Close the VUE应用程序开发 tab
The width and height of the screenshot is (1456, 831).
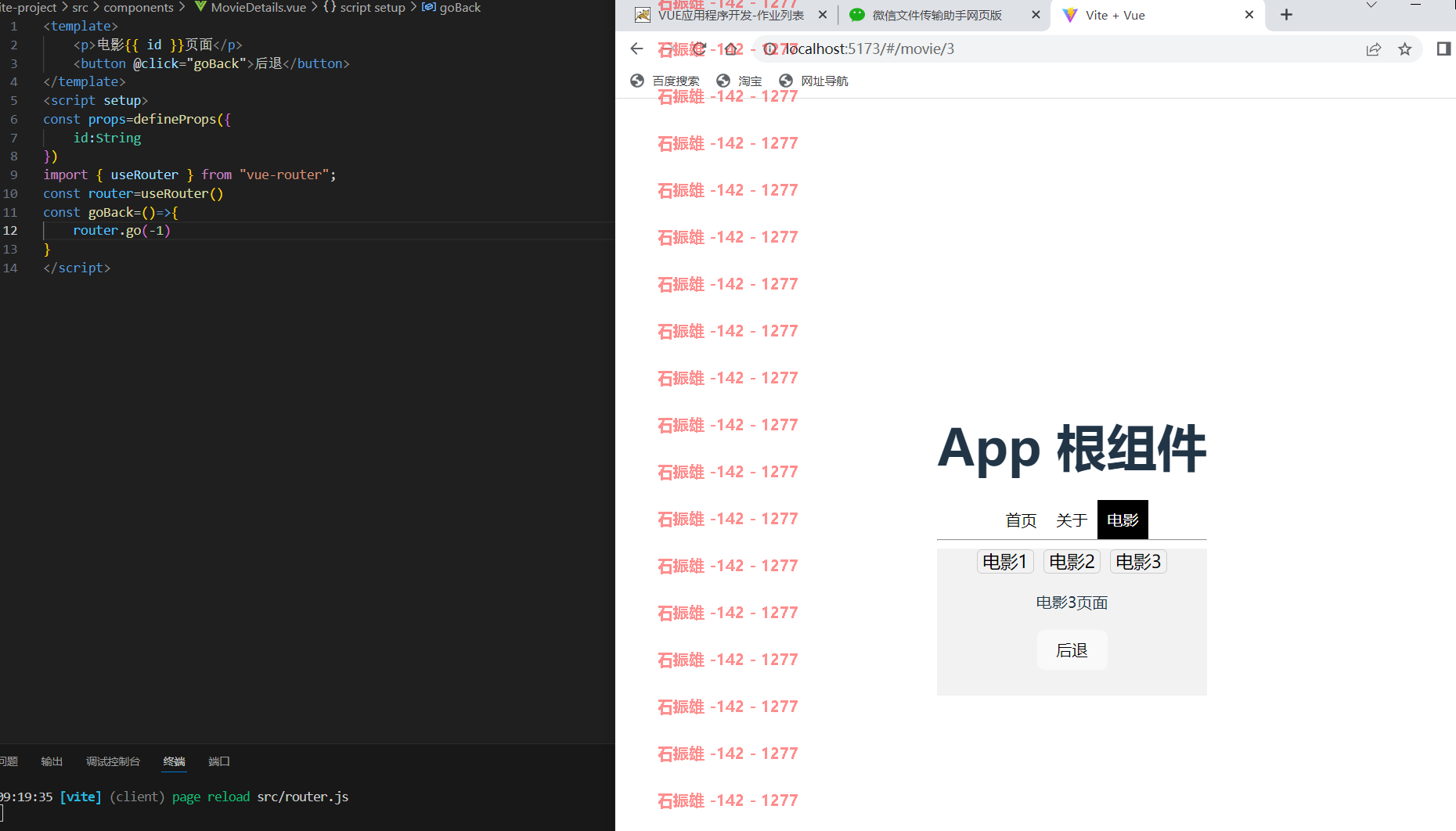tap(823, 15)
